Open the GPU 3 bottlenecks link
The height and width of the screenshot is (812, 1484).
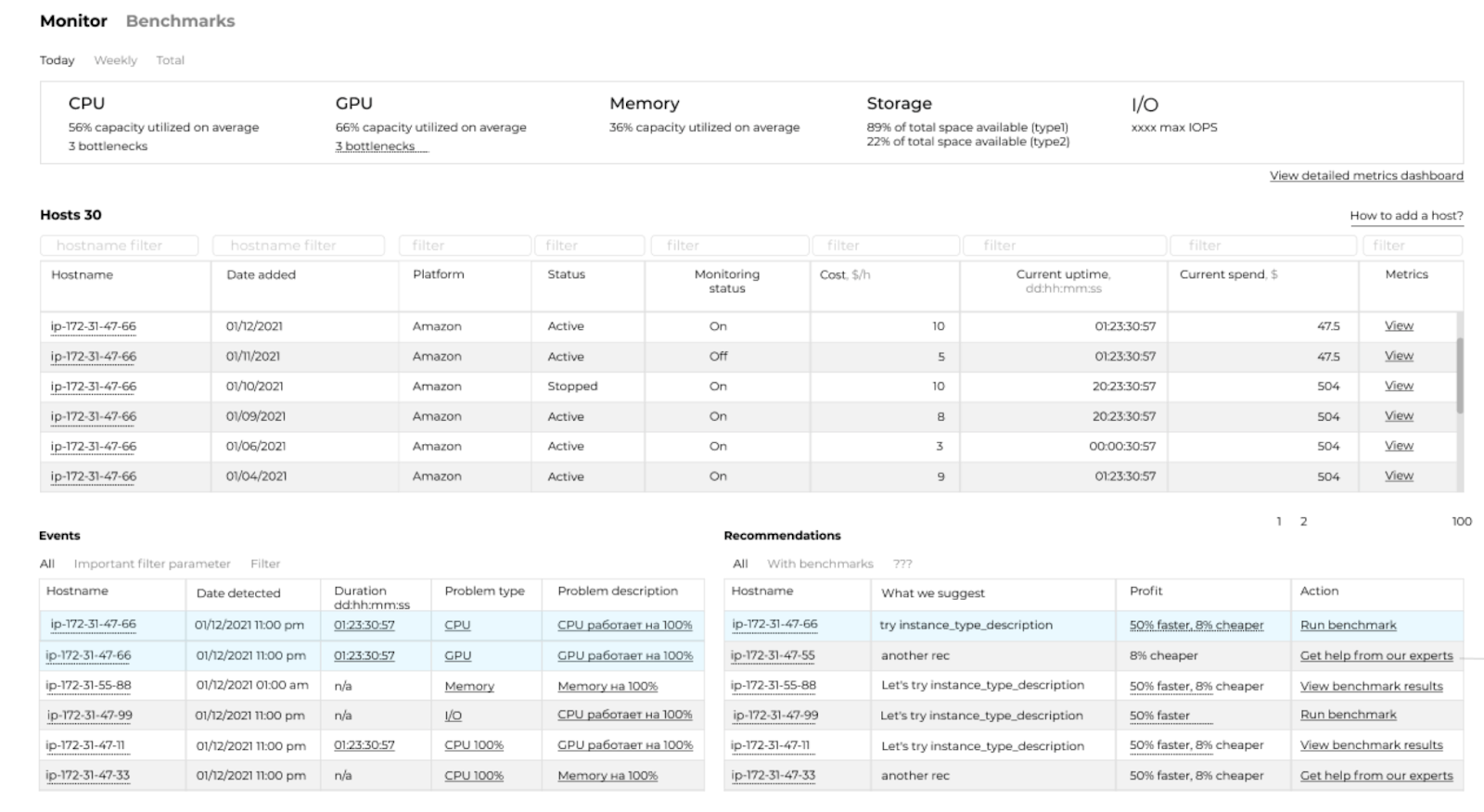(375, 146)
